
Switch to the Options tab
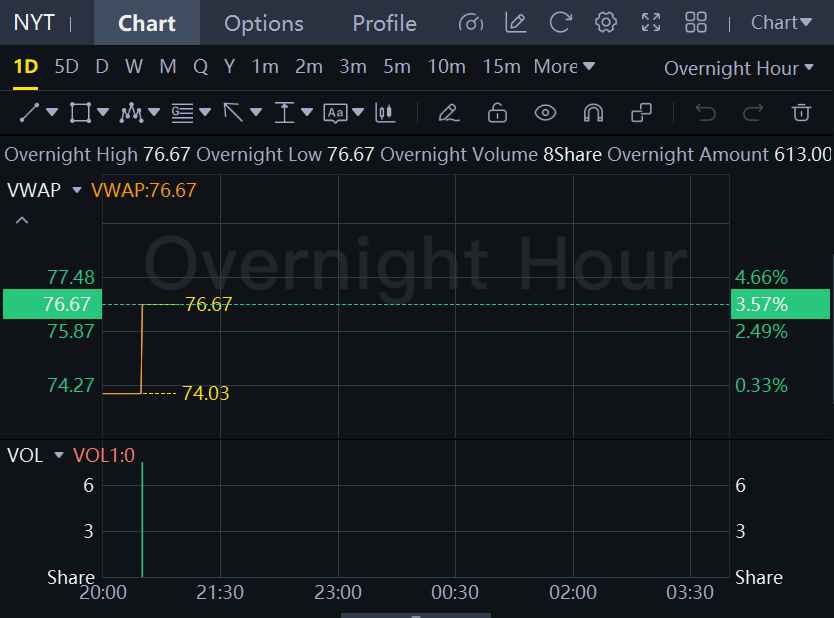263,23
